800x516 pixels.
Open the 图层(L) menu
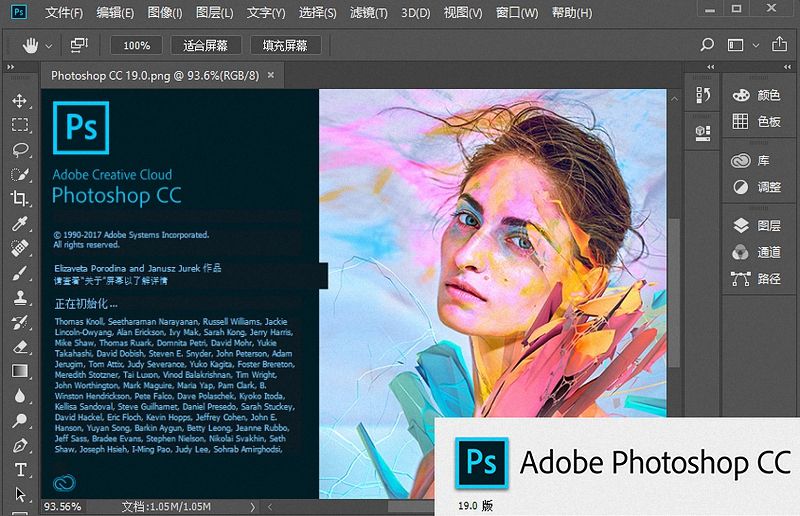click(215, 12)
